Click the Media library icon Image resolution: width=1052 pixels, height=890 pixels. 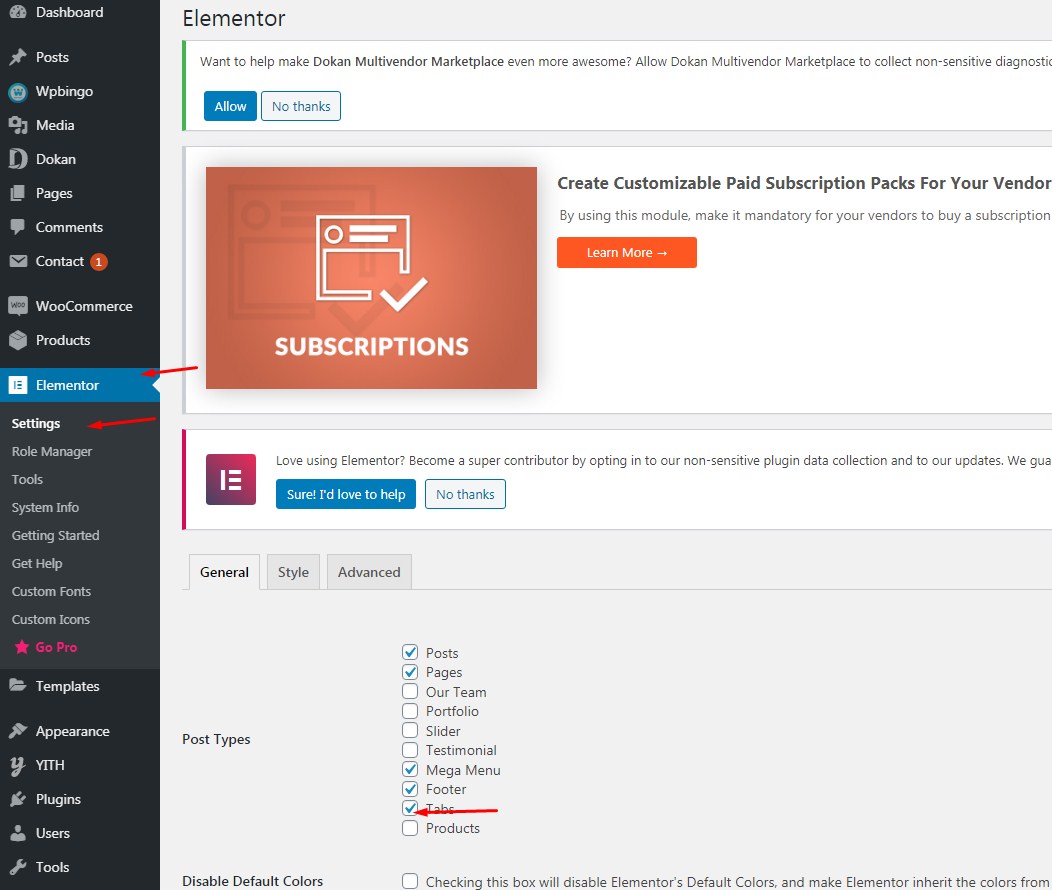pyautogui.click(x=18, y=125)
